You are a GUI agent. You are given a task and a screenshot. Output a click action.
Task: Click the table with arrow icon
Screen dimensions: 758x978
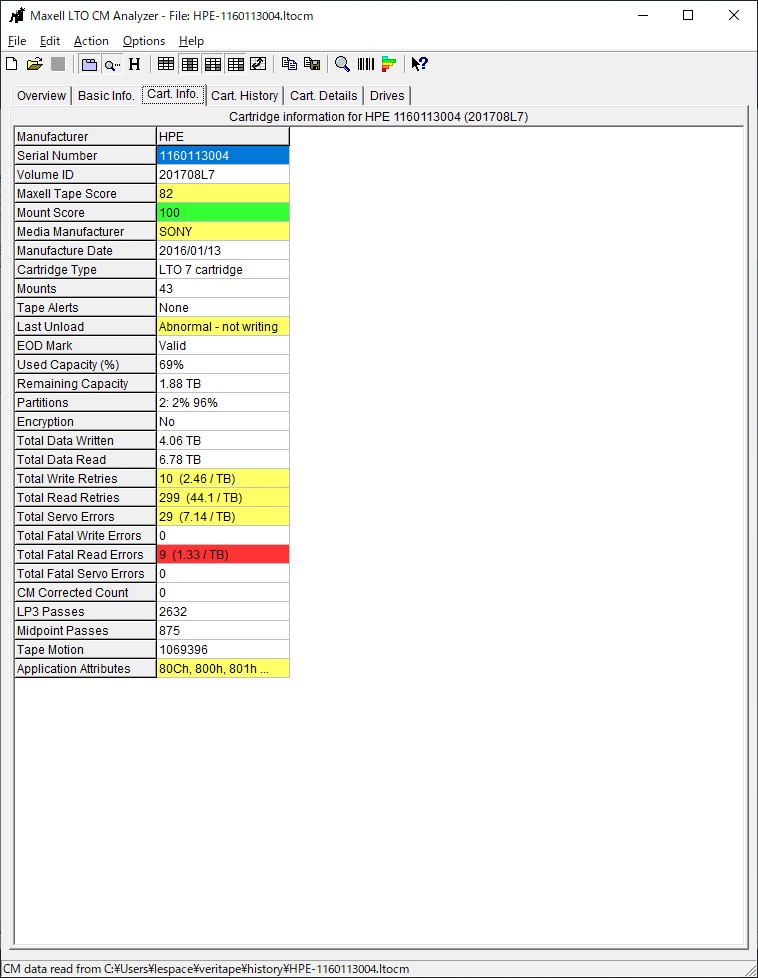(258, 64)
